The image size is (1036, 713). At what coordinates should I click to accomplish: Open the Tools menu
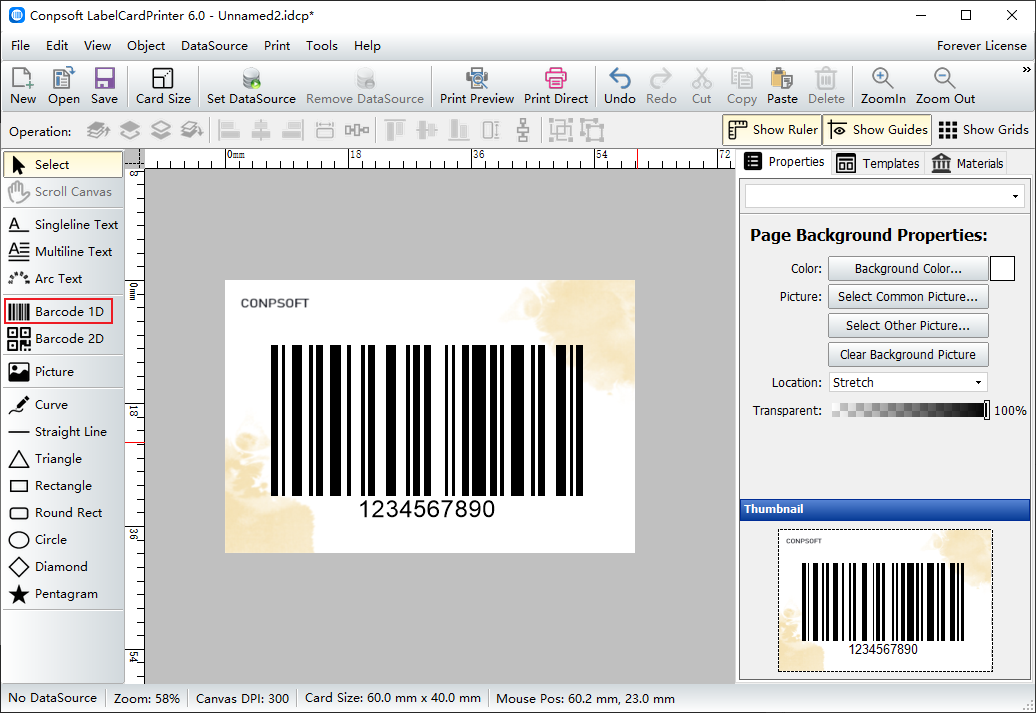coord(322,46)
